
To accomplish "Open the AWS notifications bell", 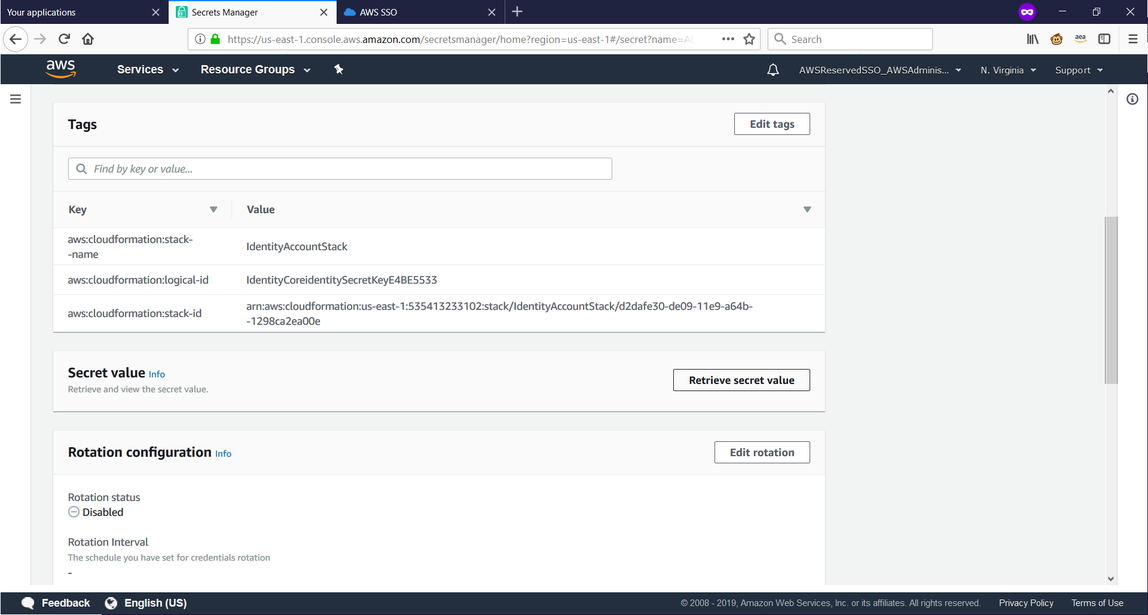I will [x=772, y=70].
